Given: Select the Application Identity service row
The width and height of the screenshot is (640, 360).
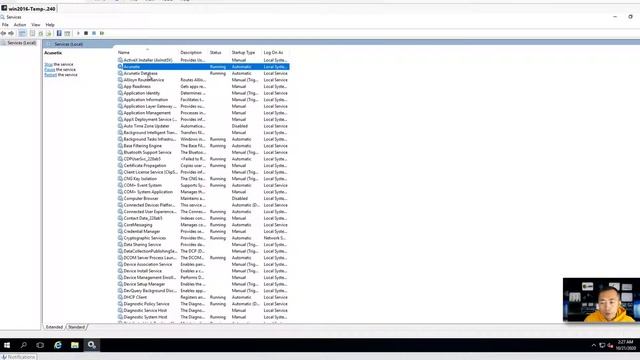Looking at the screenshot, I should pos(203,93).
